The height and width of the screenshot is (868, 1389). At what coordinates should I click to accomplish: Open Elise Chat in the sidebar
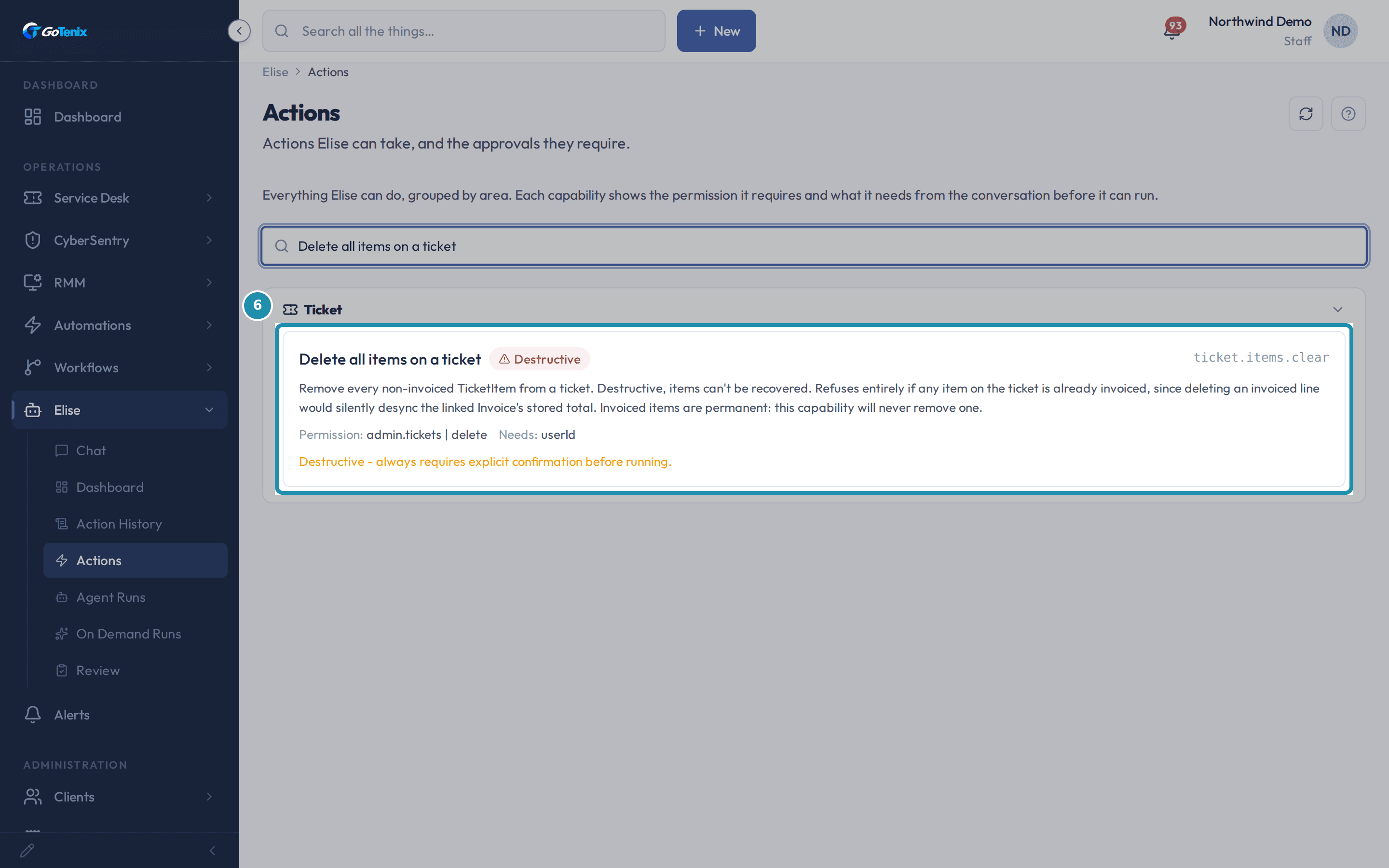pos(136,451)
